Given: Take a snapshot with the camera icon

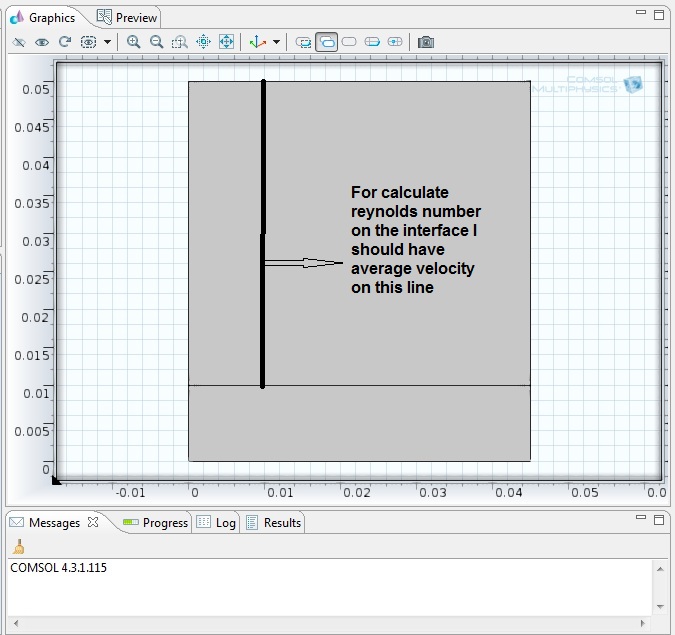Looking at the screenshot, I should (426, 42).
